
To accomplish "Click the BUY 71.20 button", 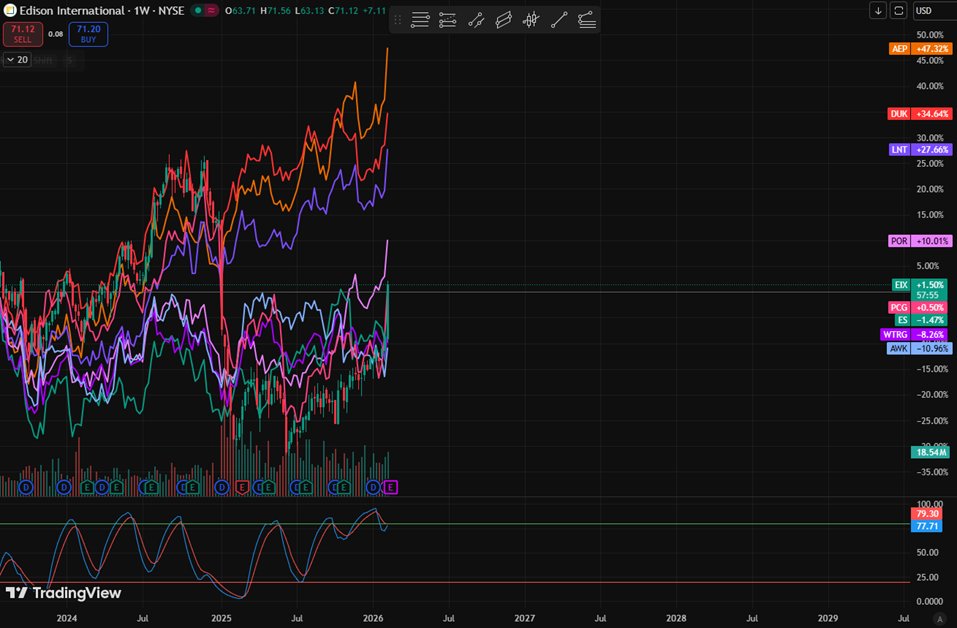I will [x=88, y=34].
